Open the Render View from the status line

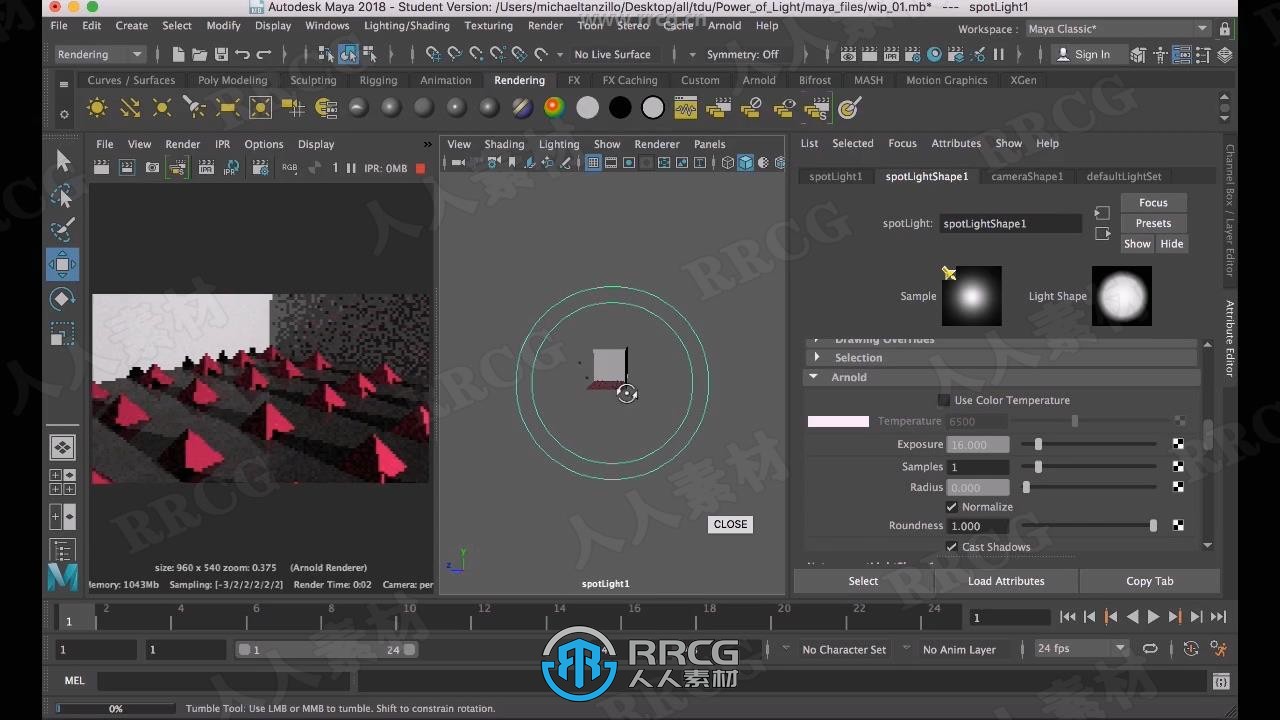pos(847,54)
